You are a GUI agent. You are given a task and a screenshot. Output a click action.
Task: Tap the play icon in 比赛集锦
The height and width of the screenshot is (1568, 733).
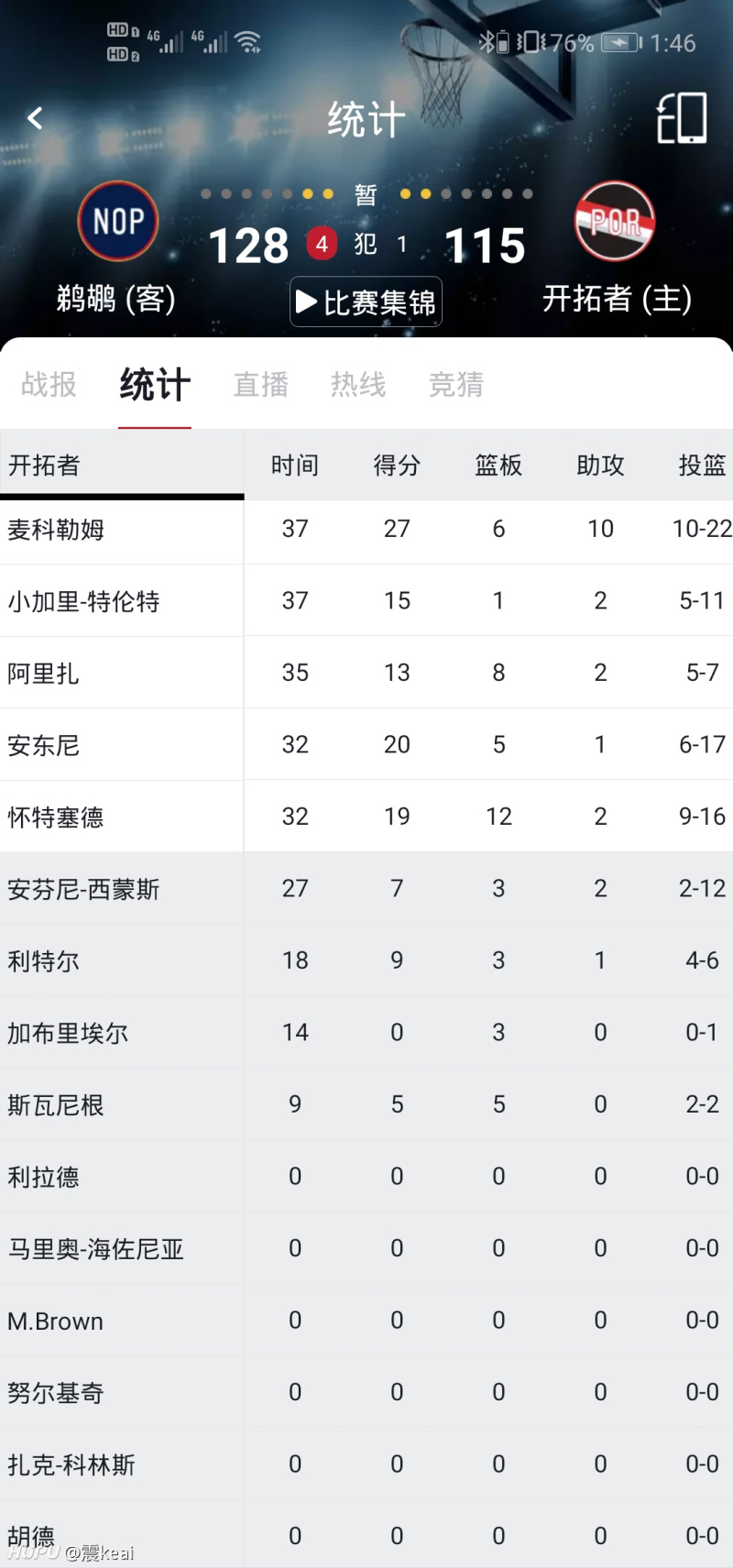click(x=307, y=302)
